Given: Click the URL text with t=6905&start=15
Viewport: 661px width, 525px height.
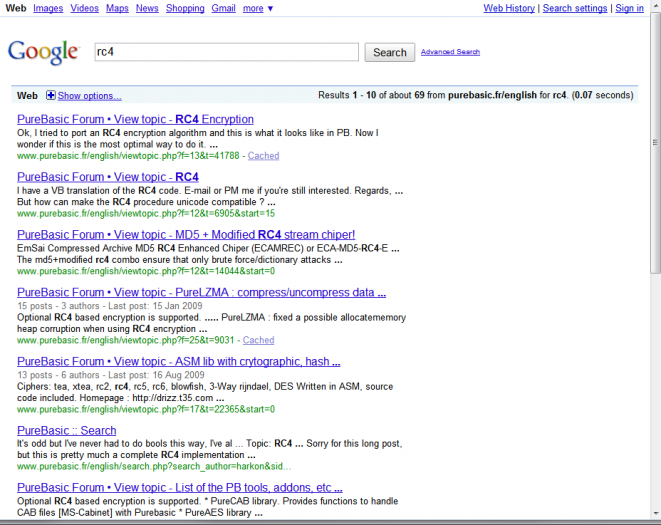Looking at the screenshot, I should pos(146,213).
